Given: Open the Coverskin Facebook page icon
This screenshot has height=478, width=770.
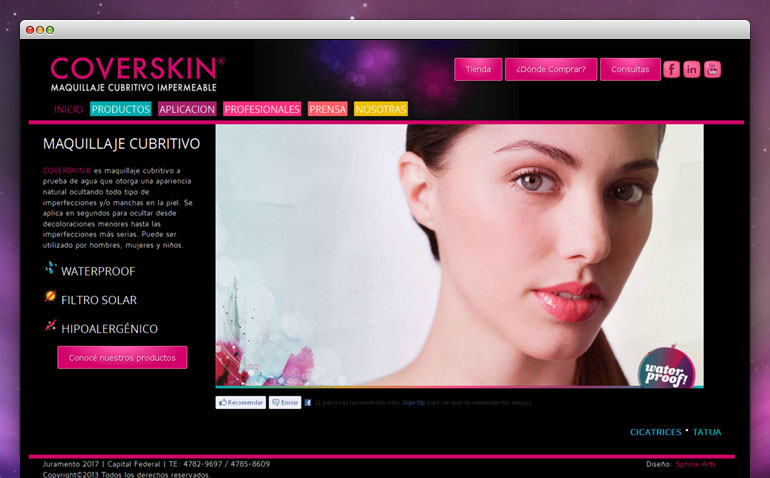Looking at the screenshot, I should coord(671,69).
